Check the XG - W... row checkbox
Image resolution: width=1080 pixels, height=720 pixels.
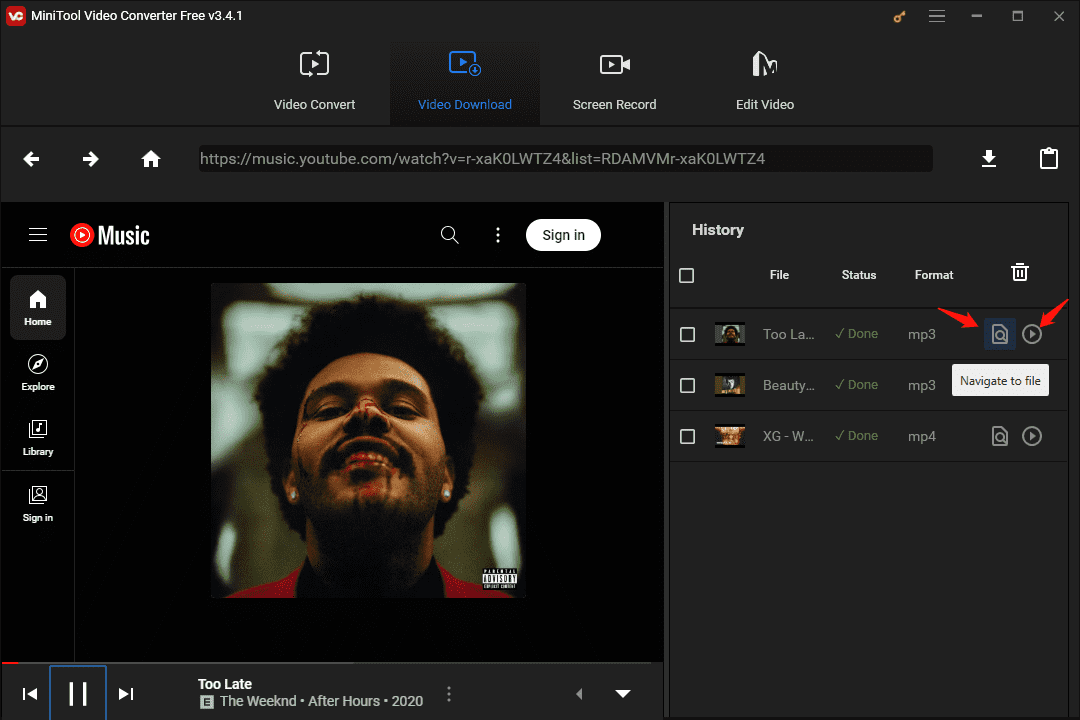[687, 436]
